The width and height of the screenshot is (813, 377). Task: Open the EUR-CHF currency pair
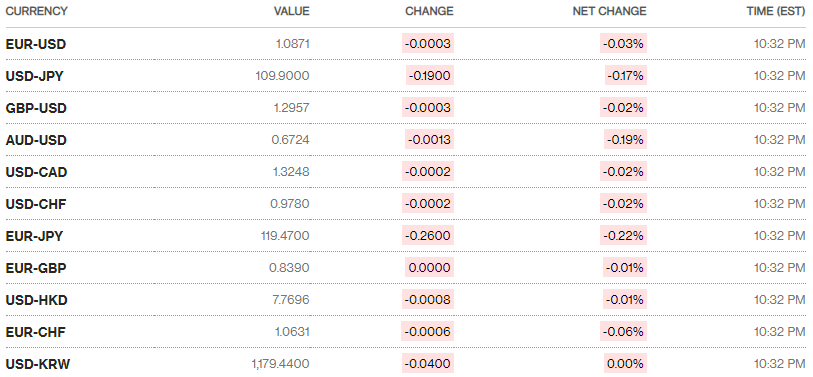click(x=36, y=332)
